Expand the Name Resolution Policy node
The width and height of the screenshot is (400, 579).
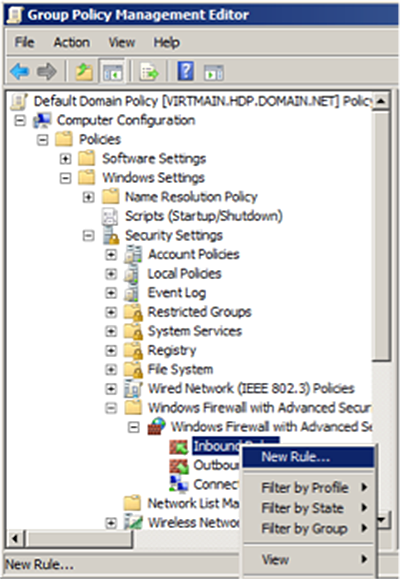pyautogui.click(x=88, y=197)
